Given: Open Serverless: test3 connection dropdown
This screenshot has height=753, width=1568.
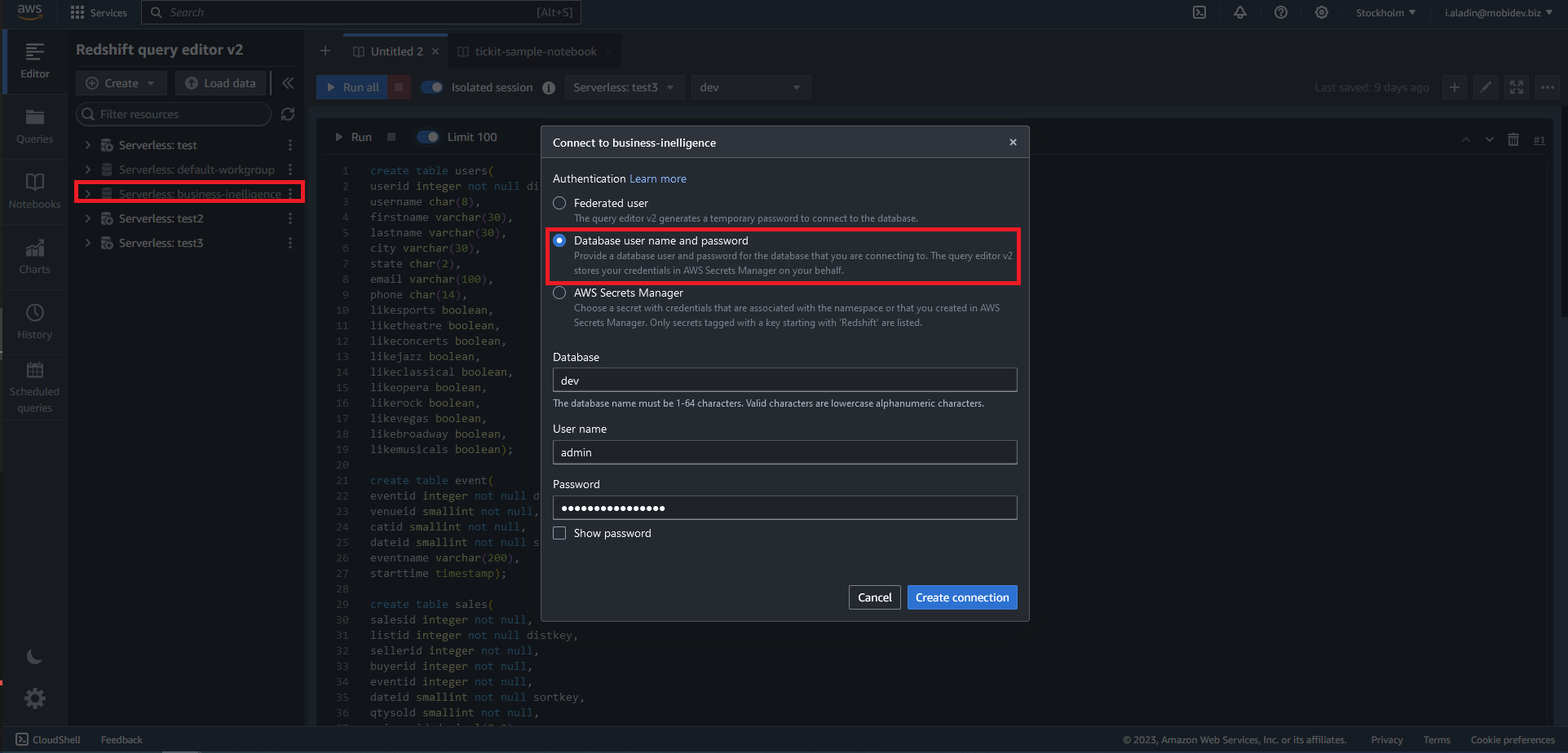Looking at the screenshot, I should [624, 87].
